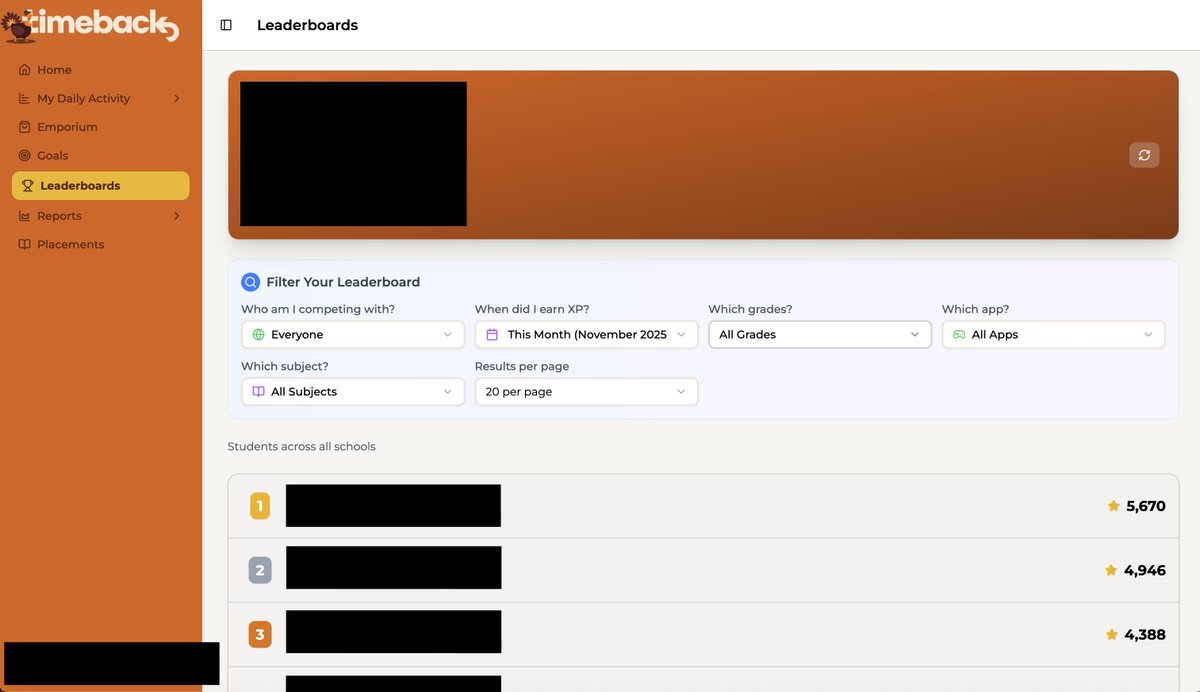Open the This Month date dropdown
Screen dimensions: 1200x692
[x=586, y=335]
